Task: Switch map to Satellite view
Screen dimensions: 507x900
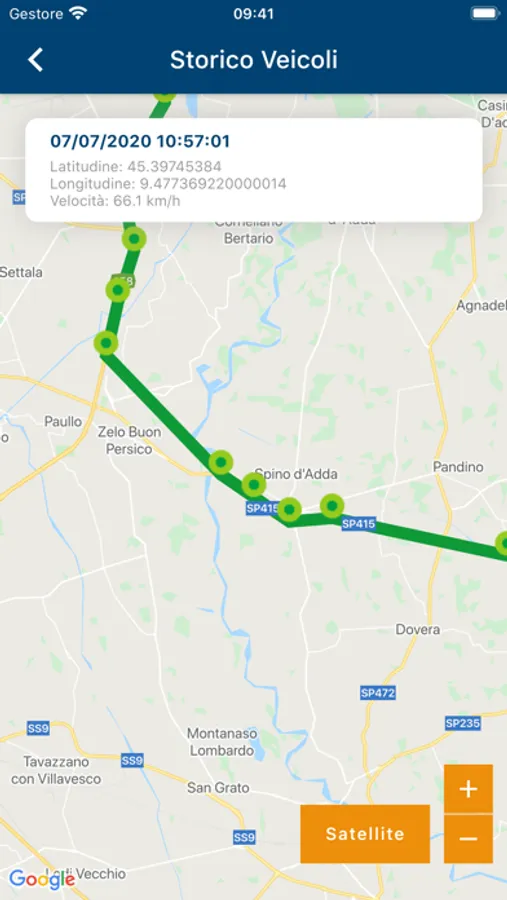Action: pos(365,833)
